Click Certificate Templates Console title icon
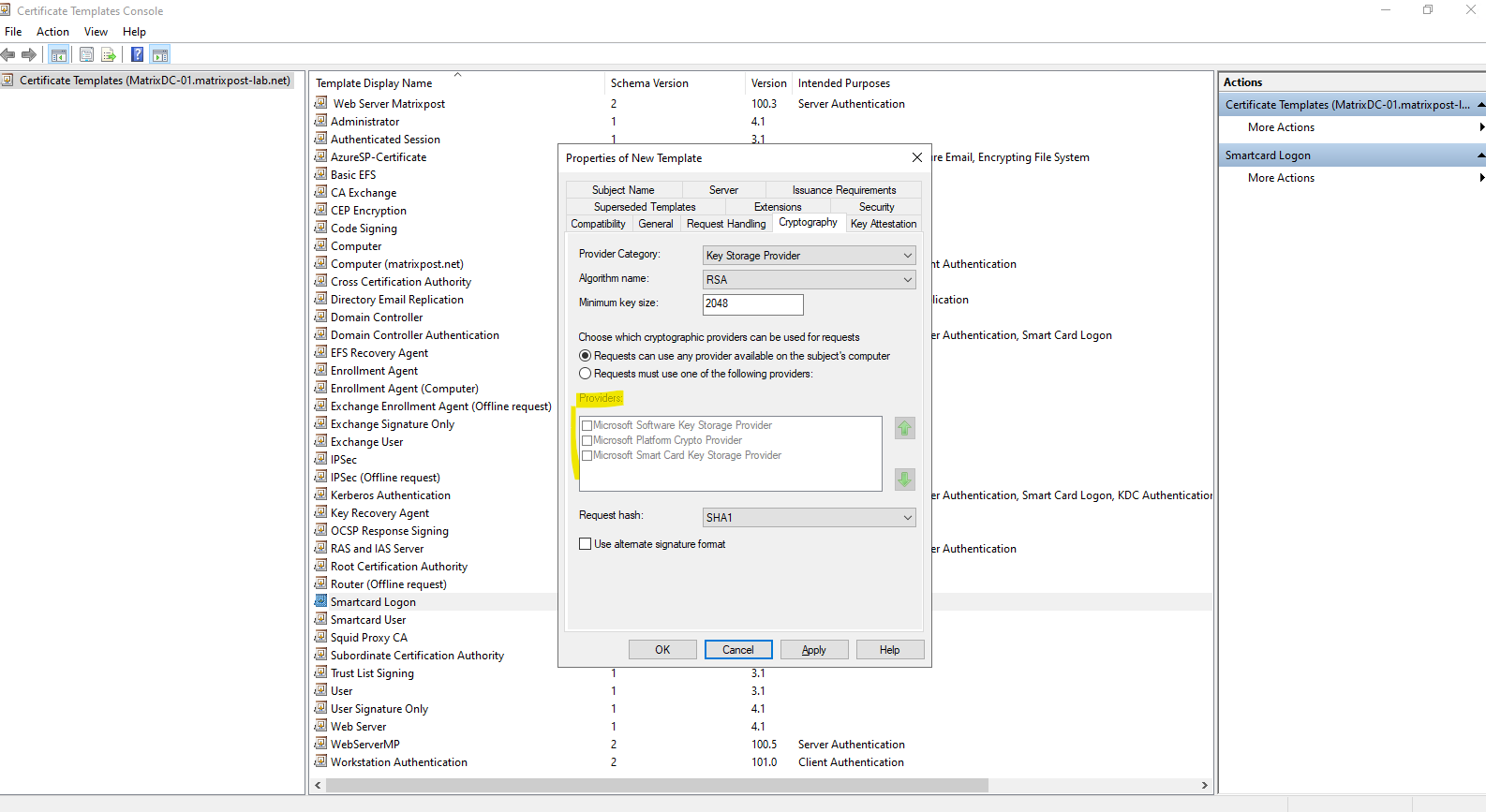The height and width of the screenshot is (812, 1486). pyautogui.click(x=6, y=10)
